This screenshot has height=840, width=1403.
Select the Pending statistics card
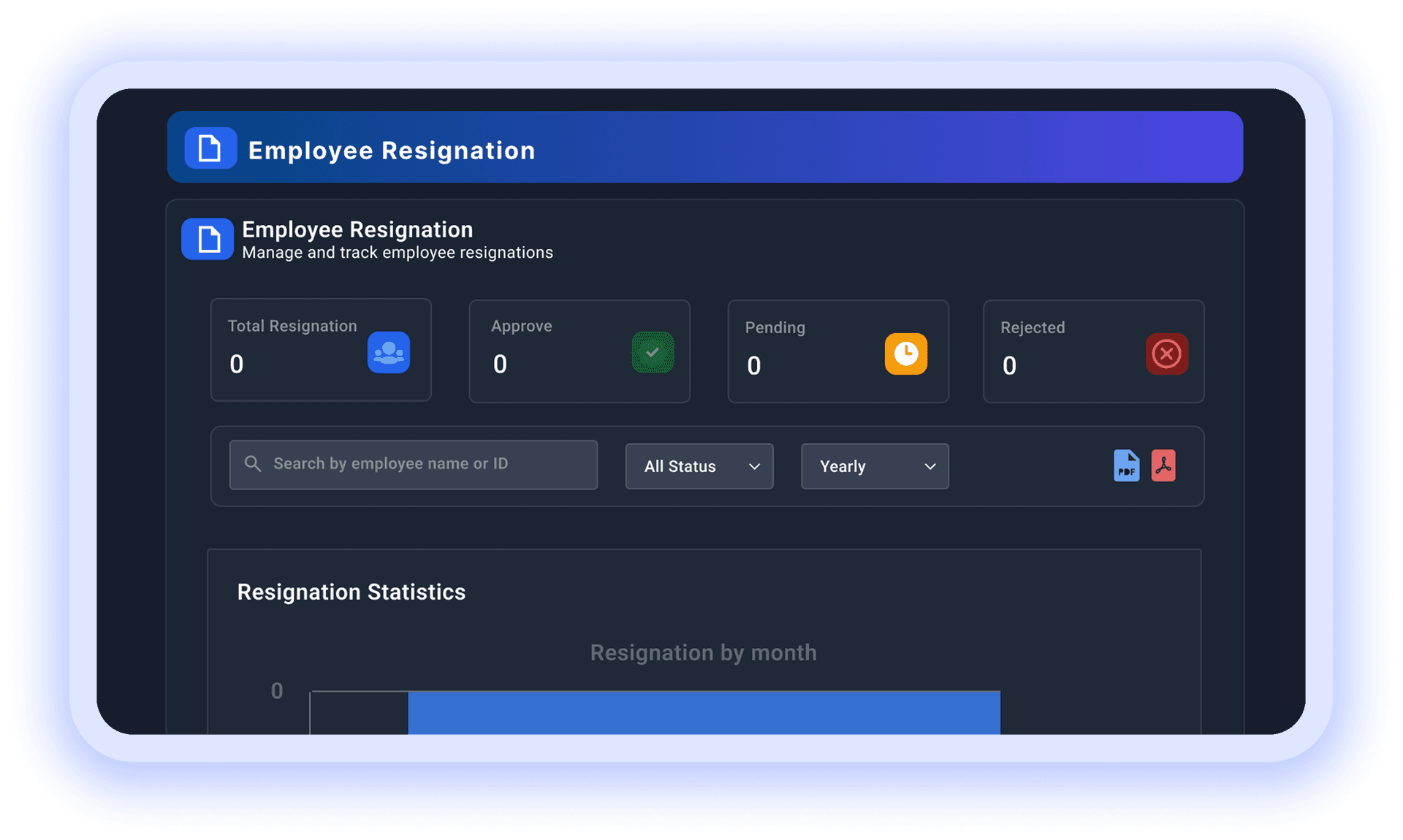click(x=837, y=351)
